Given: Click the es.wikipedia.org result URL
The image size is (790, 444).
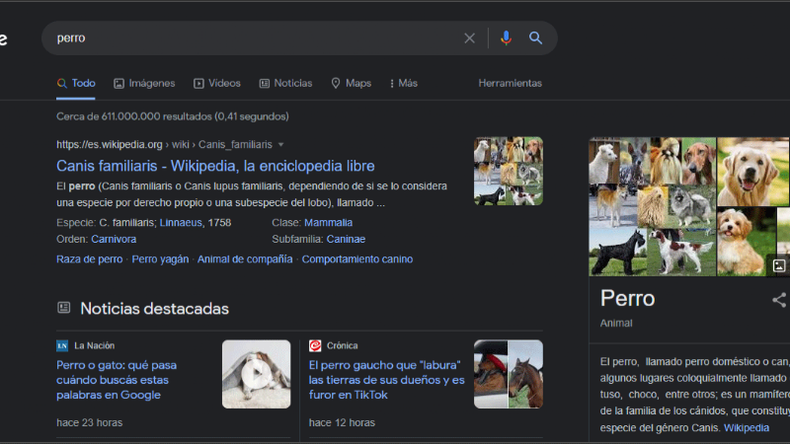Looking at the screenshot, I should (164, 145).
